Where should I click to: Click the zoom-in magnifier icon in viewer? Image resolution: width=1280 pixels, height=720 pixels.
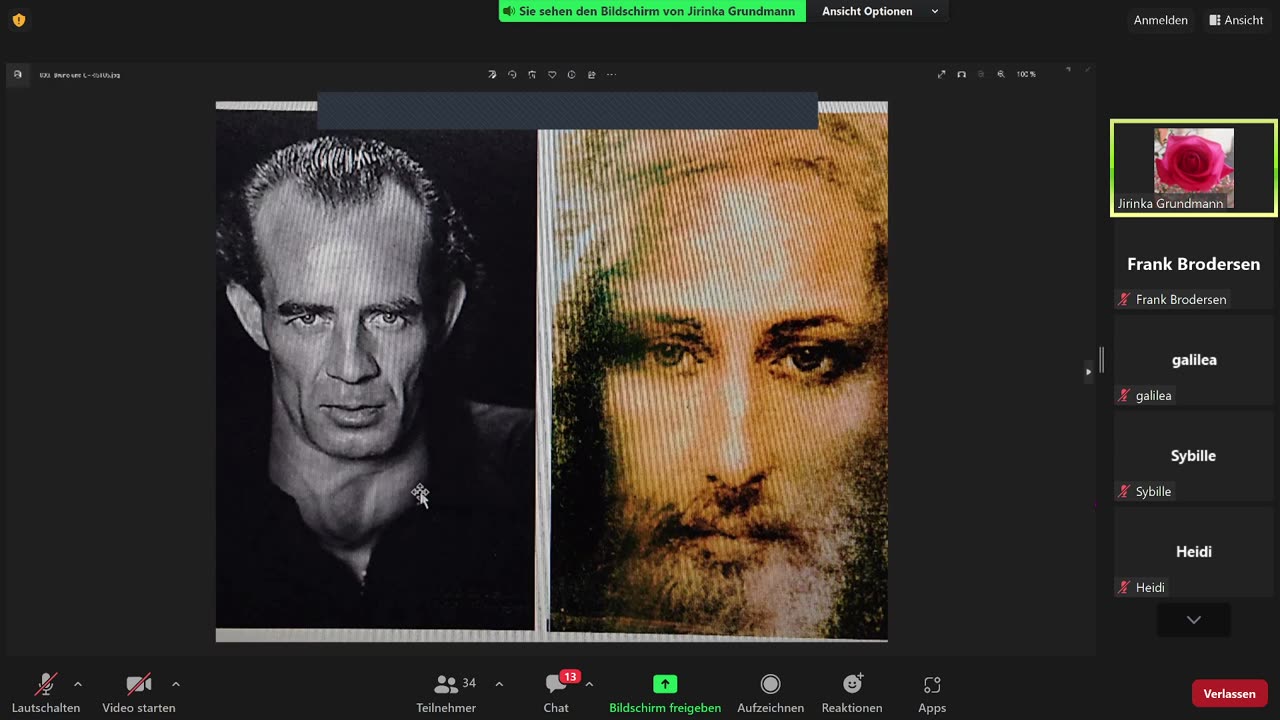tap(1001, 74)
